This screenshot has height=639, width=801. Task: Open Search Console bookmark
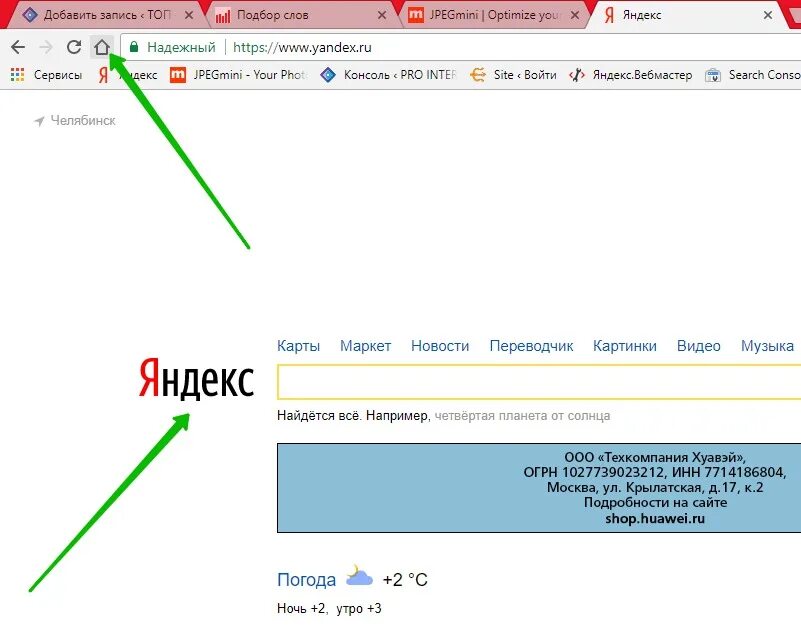tap(752, 75)
